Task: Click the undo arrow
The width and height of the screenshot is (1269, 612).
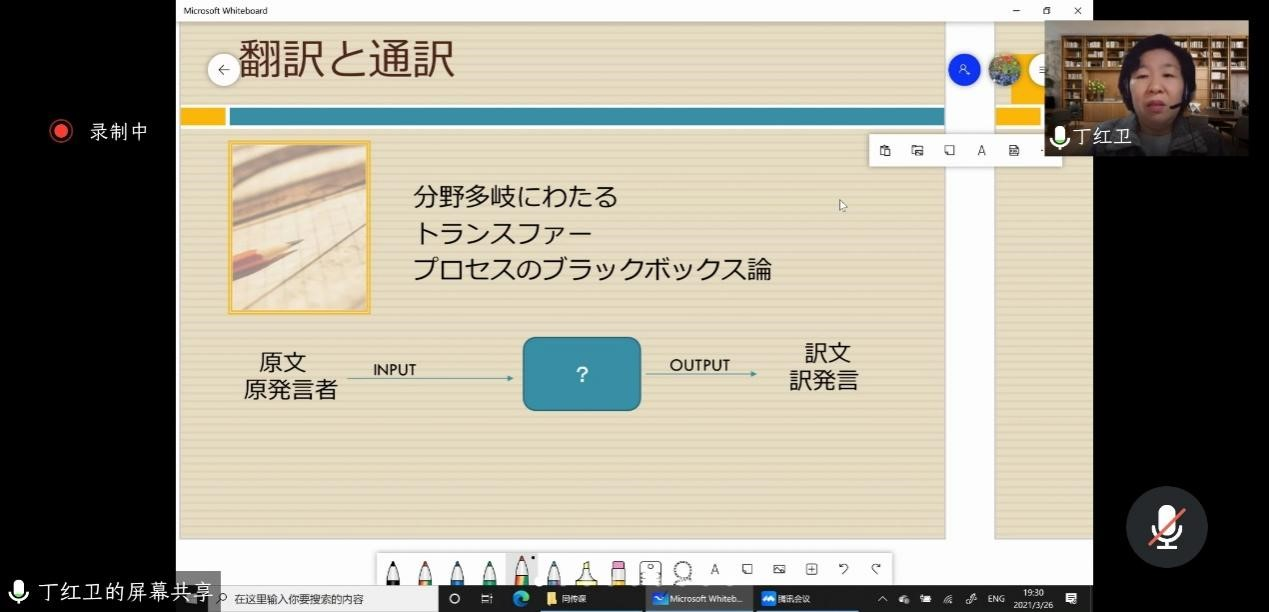Action: [843, 569]
